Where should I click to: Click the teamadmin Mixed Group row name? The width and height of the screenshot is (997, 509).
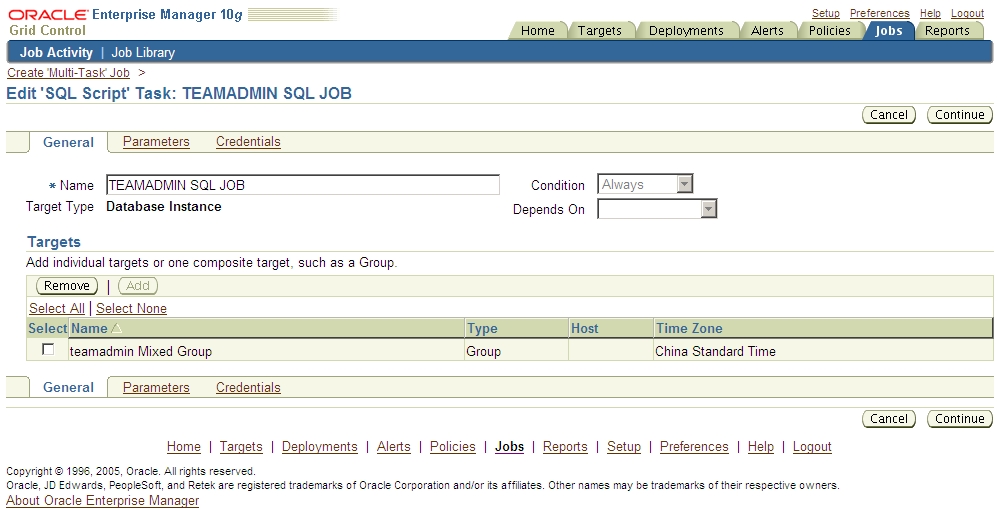tap(141, 351)
